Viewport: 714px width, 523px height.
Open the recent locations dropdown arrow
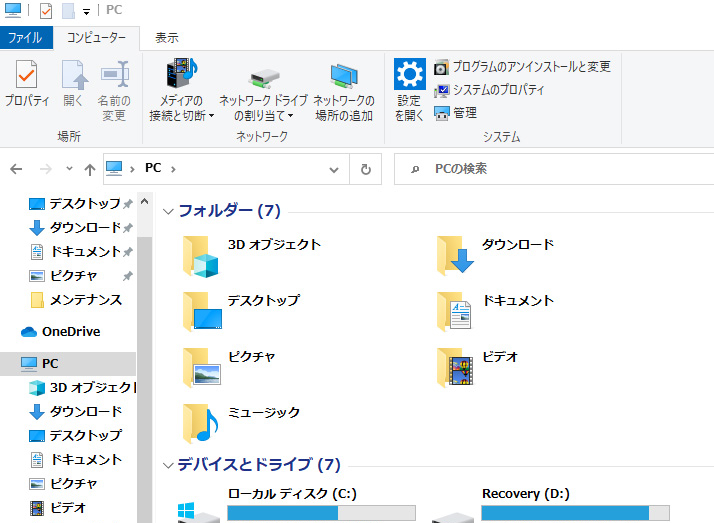tap(69, 169)
